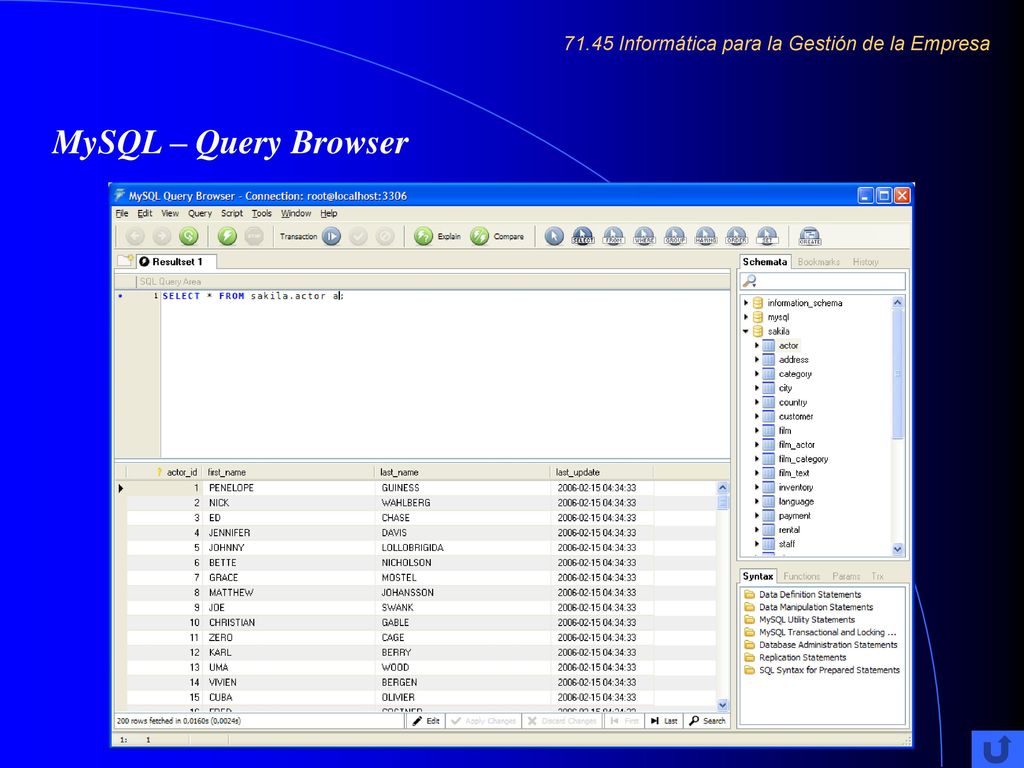Open the Script menu
The width and height of the screenshot is (1024, 768).
click(x=232, y=213)
